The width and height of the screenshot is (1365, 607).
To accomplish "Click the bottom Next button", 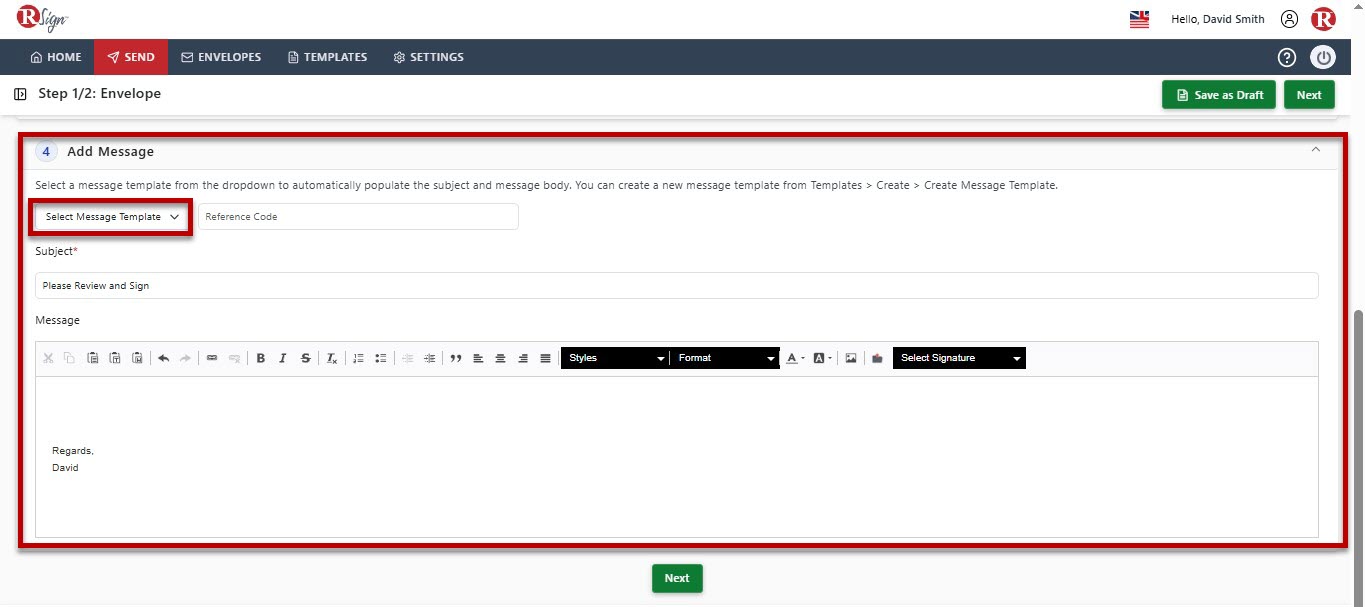I will 677,578.
